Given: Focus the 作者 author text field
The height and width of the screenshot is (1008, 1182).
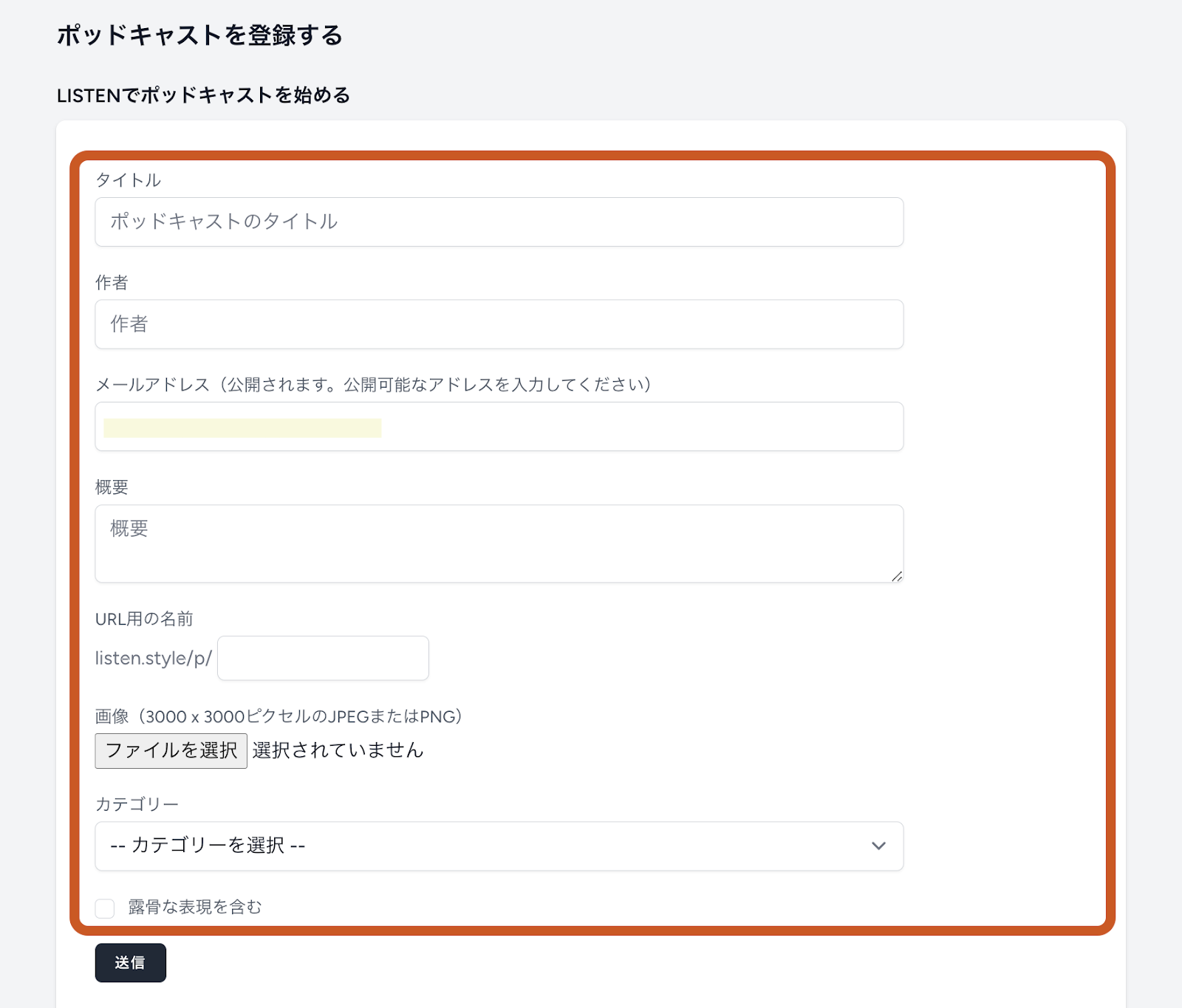Looking at the screenshot, I should (499, 324).
